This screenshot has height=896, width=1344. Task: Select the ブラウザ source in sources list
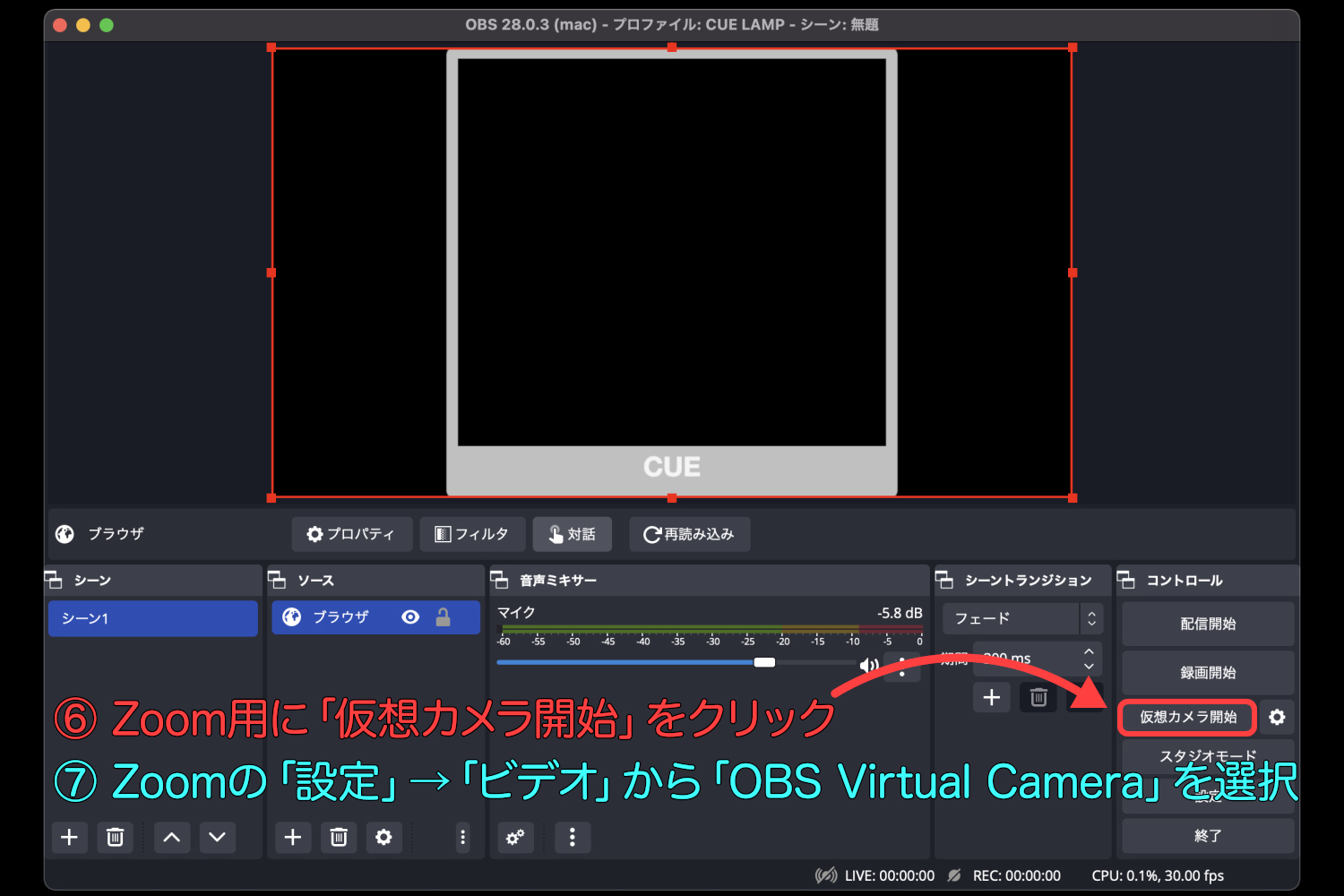click(x=375, y=617)
